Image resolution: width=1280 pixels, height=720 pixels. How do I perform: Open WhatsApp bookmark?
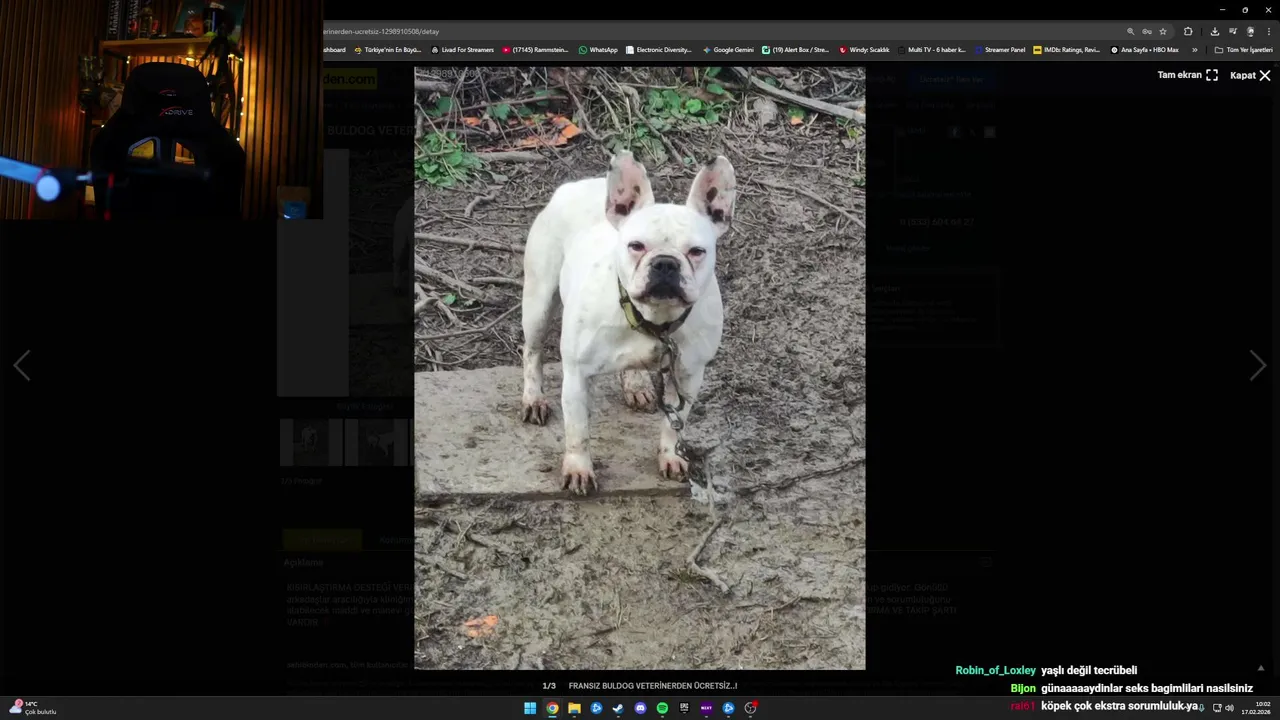tap(598, 50)
